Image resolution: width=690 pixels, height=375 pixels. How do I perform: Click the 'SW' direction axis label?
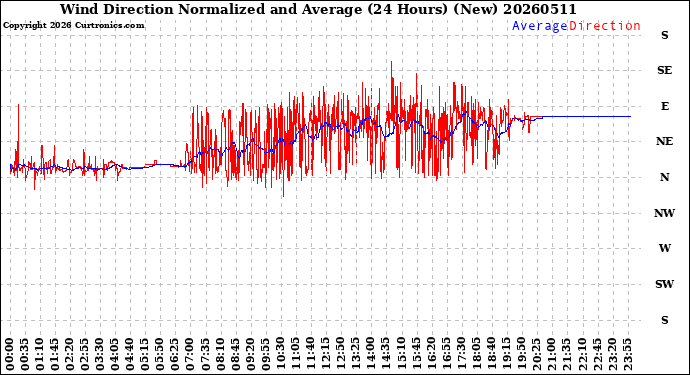(x=664, y=284)
